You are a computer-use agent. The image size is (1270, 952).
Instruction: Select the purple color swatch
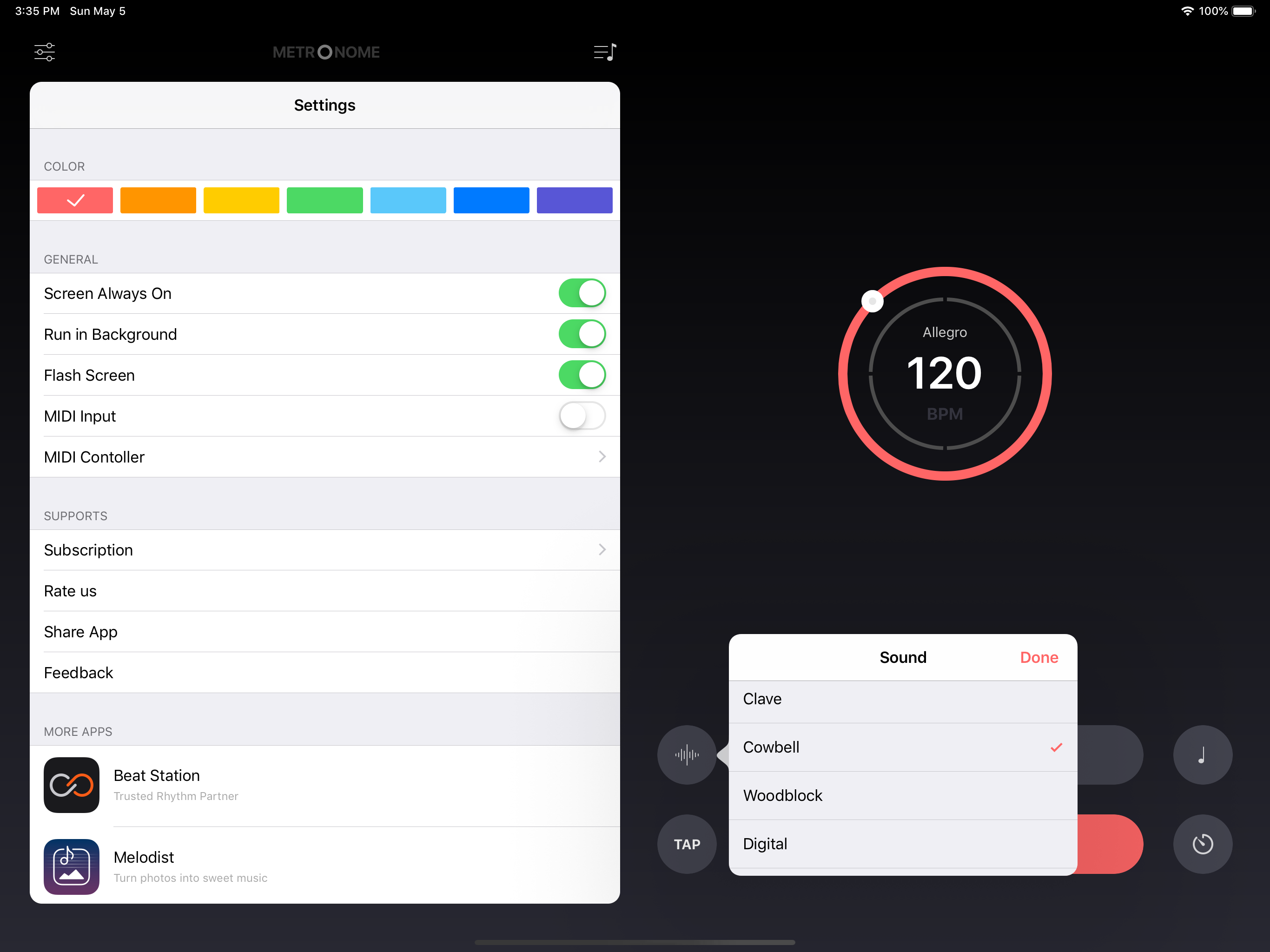575,200
